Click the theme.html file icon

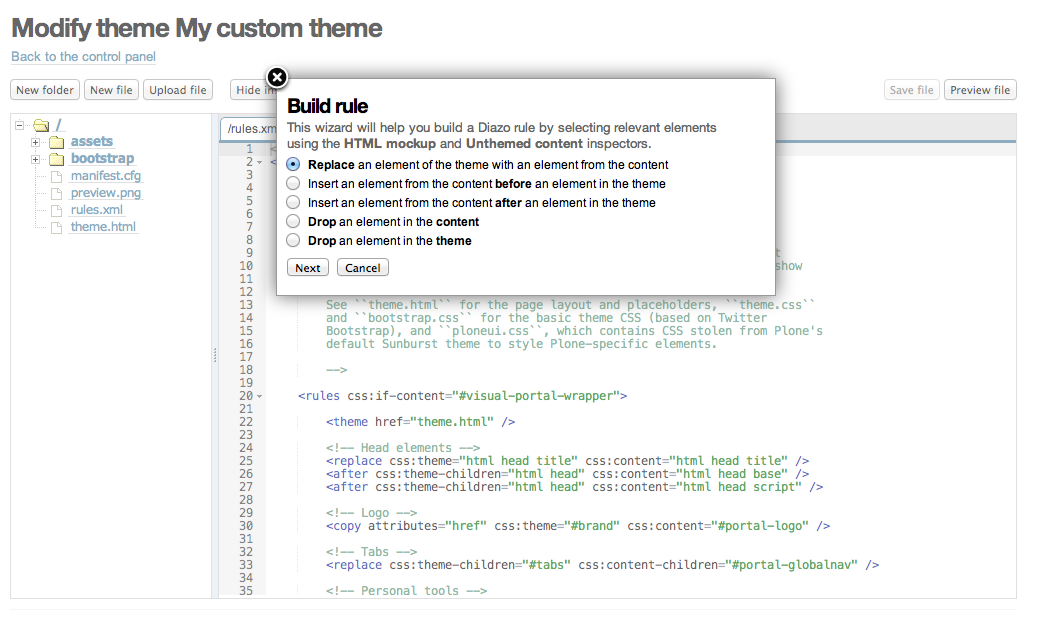click(57, 227)
